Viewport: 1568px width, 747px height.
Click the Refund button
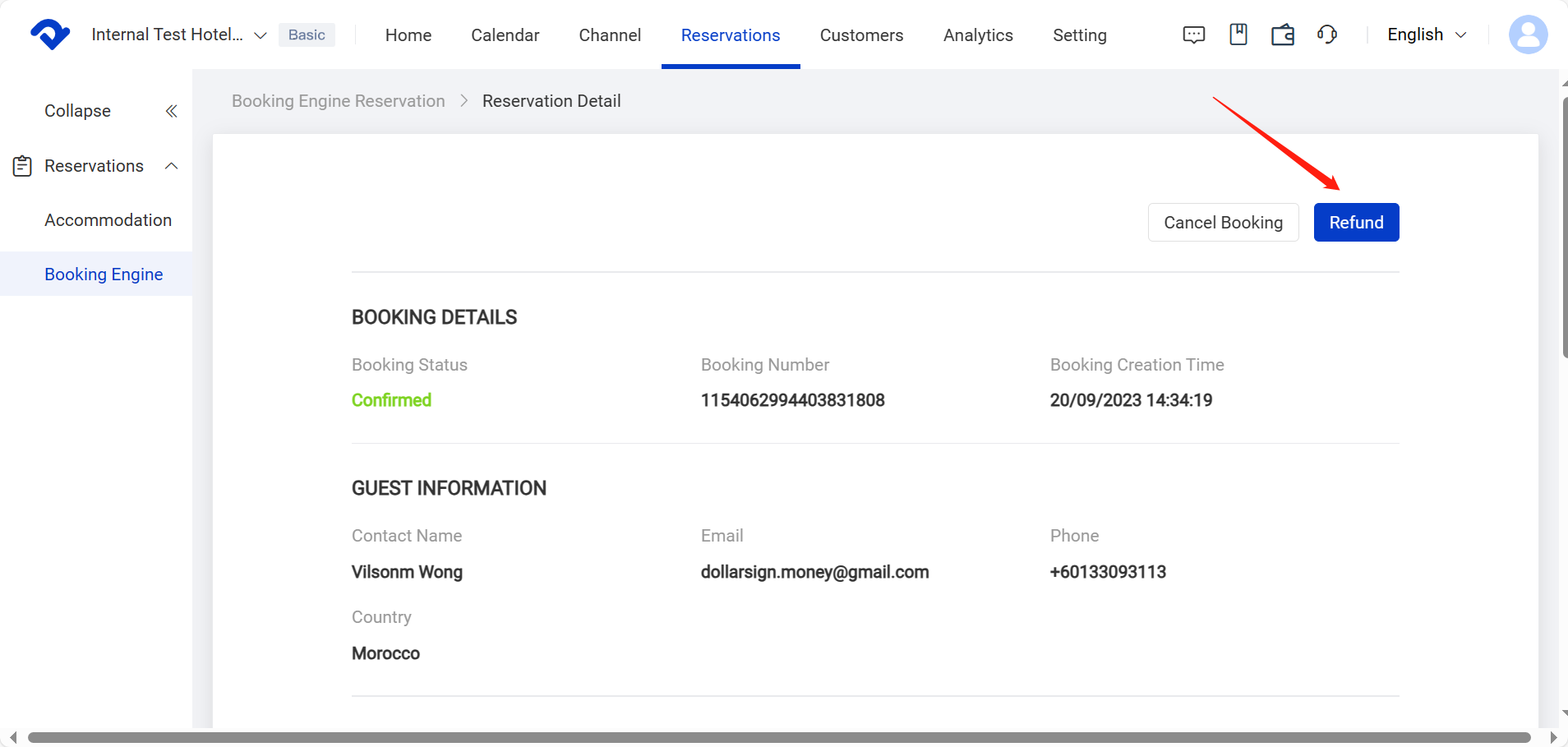click(1356, 223)
